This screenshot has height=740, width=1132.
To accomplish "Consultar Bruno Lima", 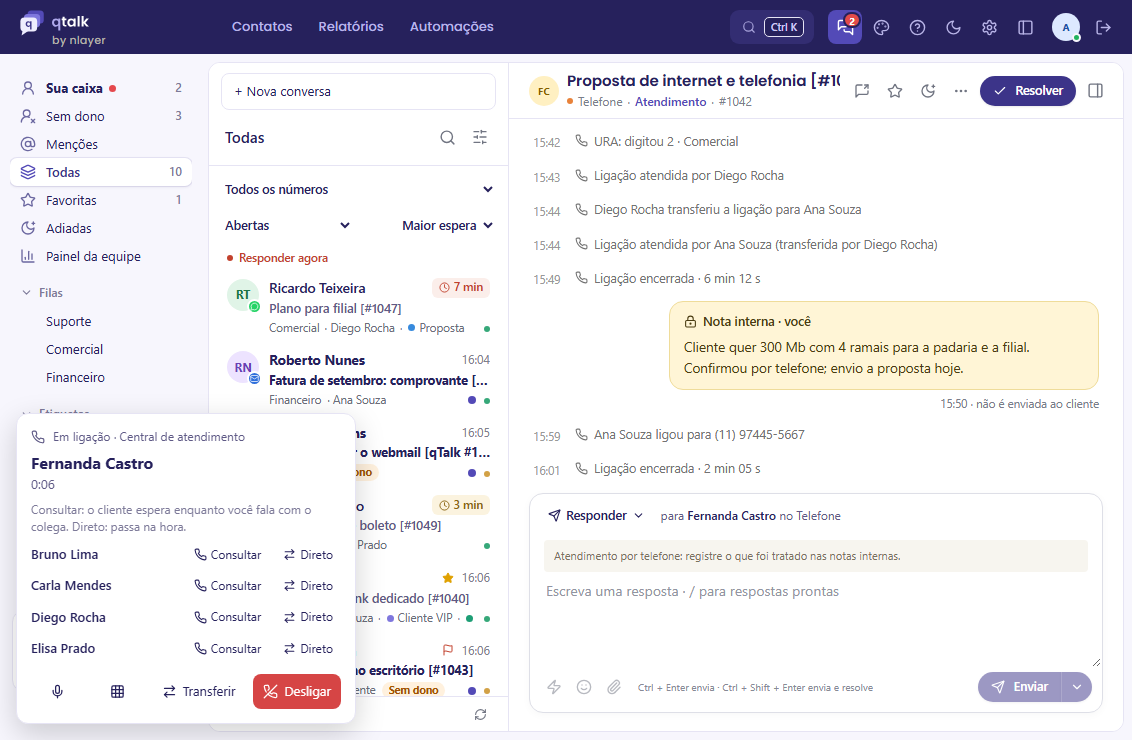I will [228, 555].
